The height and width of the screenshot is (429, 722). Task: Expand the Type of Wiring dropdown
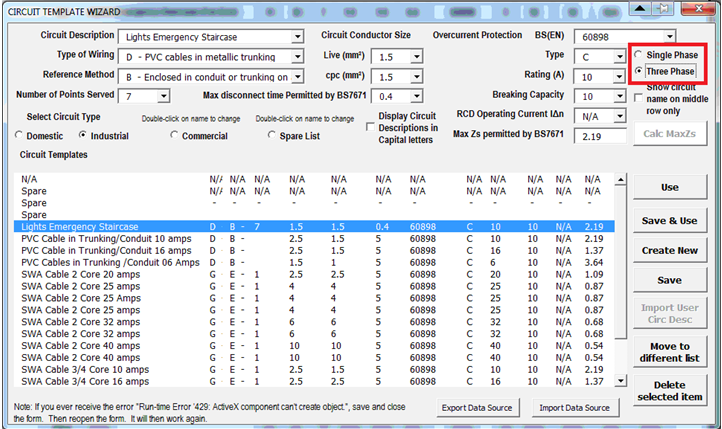click(297, 57)
